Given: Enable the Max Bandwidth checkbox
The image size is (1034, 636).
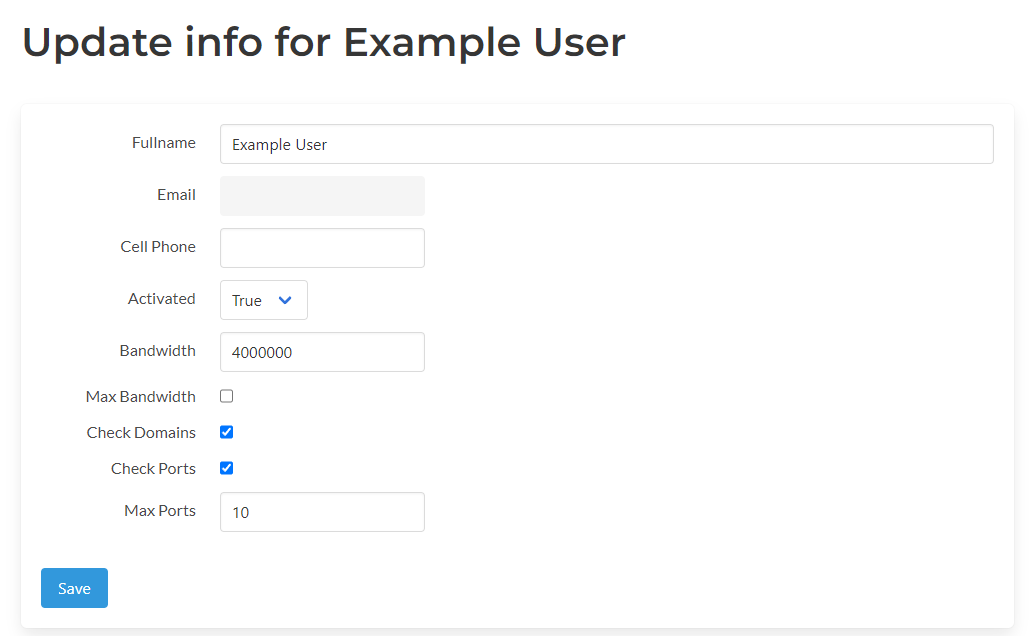Looking at the screenshot, I should pos(226,395).
